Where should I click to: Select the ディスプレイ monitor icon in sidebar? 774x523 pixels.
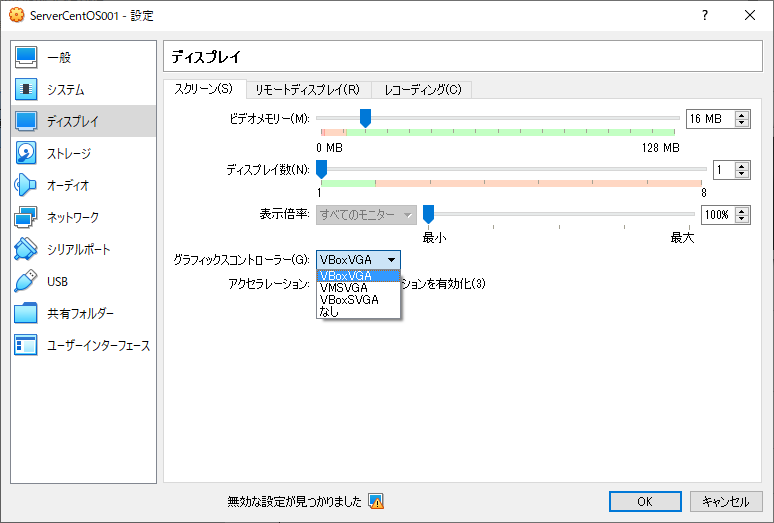(x=26, y=121)
